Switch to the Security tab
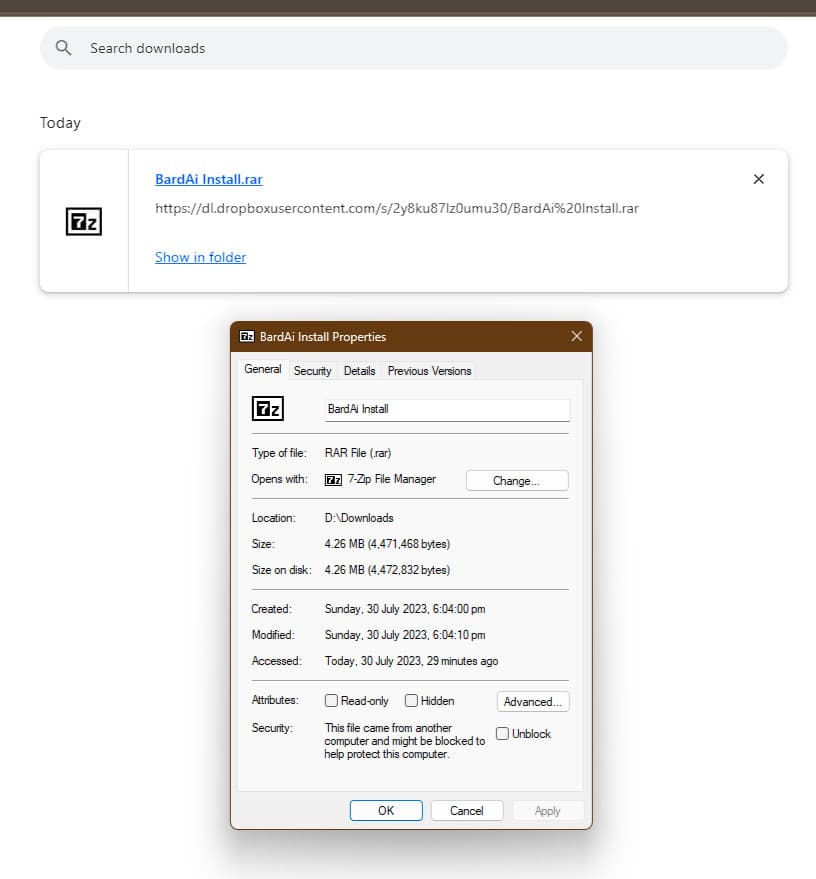 pyautogui.click(x=313, y=370)
